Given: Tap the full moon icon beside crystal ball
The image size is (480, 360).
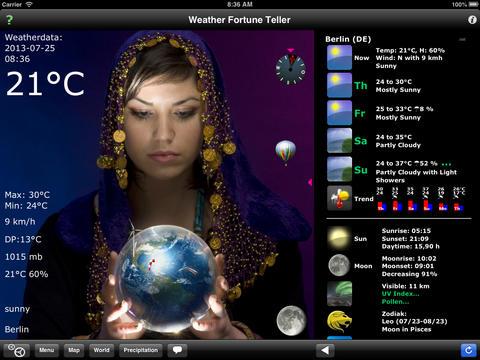Looking at the screenshot, I should coord(291,320).
